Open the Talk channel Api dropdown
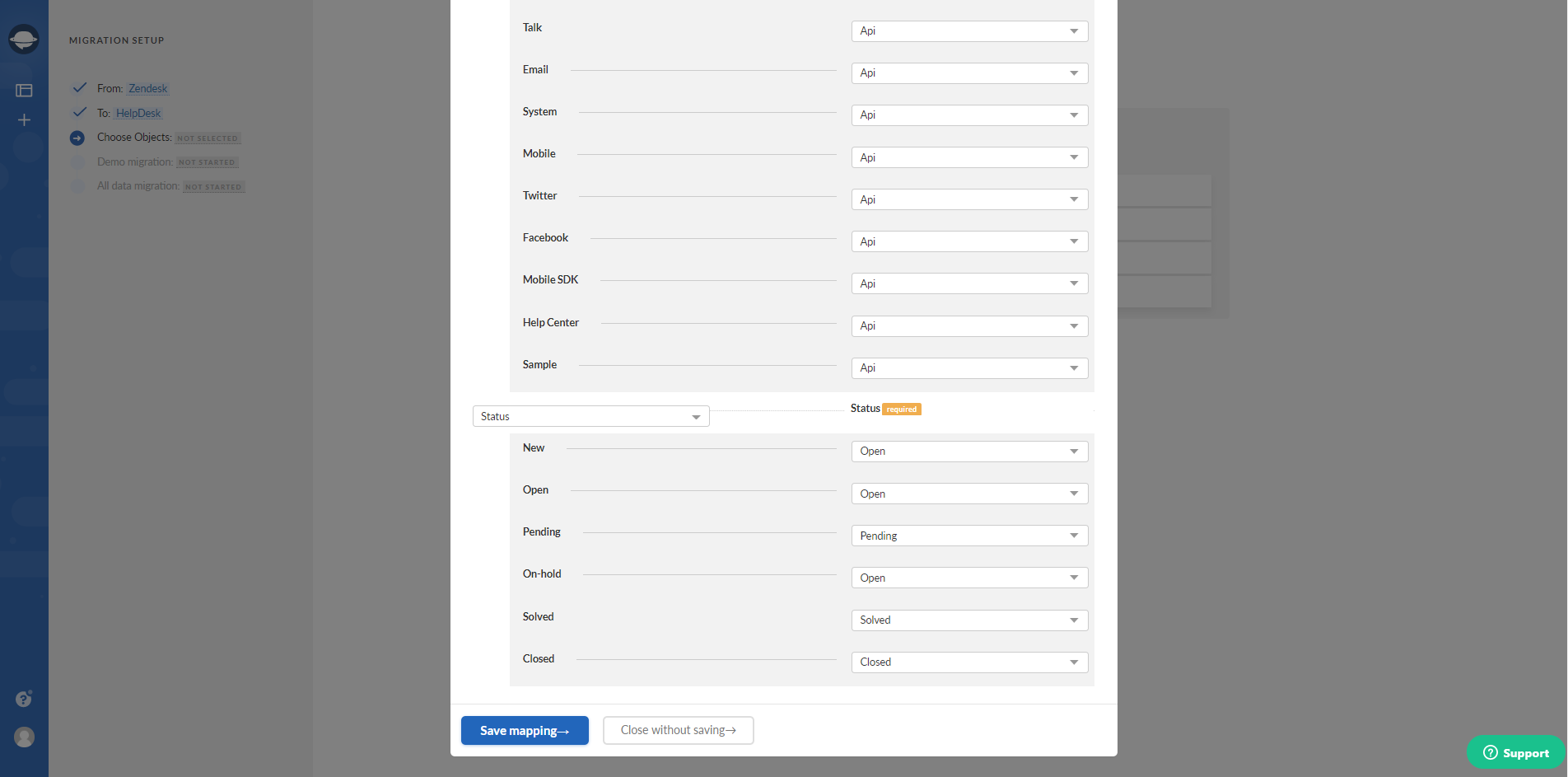This screenshot has width=1568, height=777. tap(968, 30)
